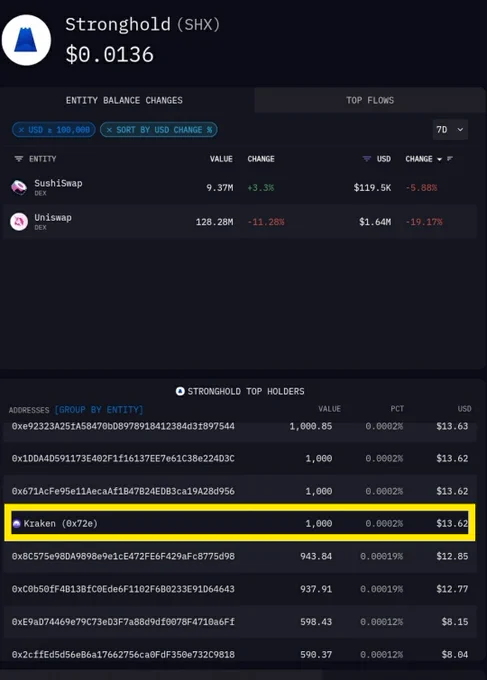
Task: Click the Stronghold SHX token logo
Action: pos(26,40)
